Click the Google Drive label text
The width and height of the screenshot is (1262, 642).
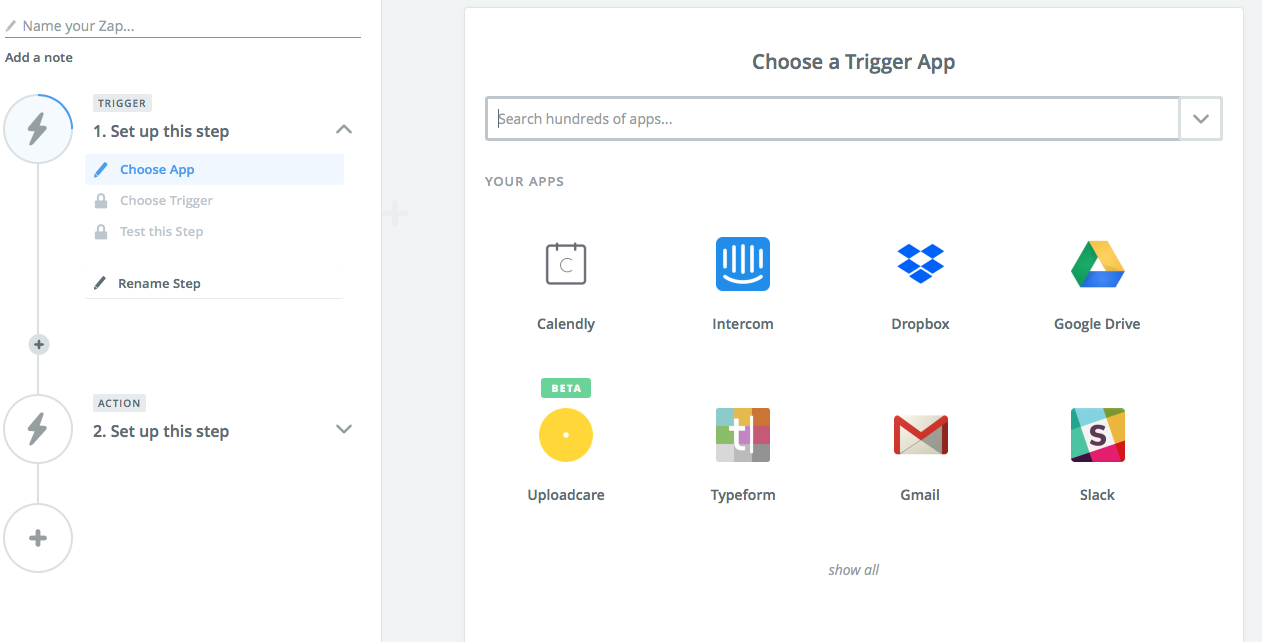tap(1097, 324)
